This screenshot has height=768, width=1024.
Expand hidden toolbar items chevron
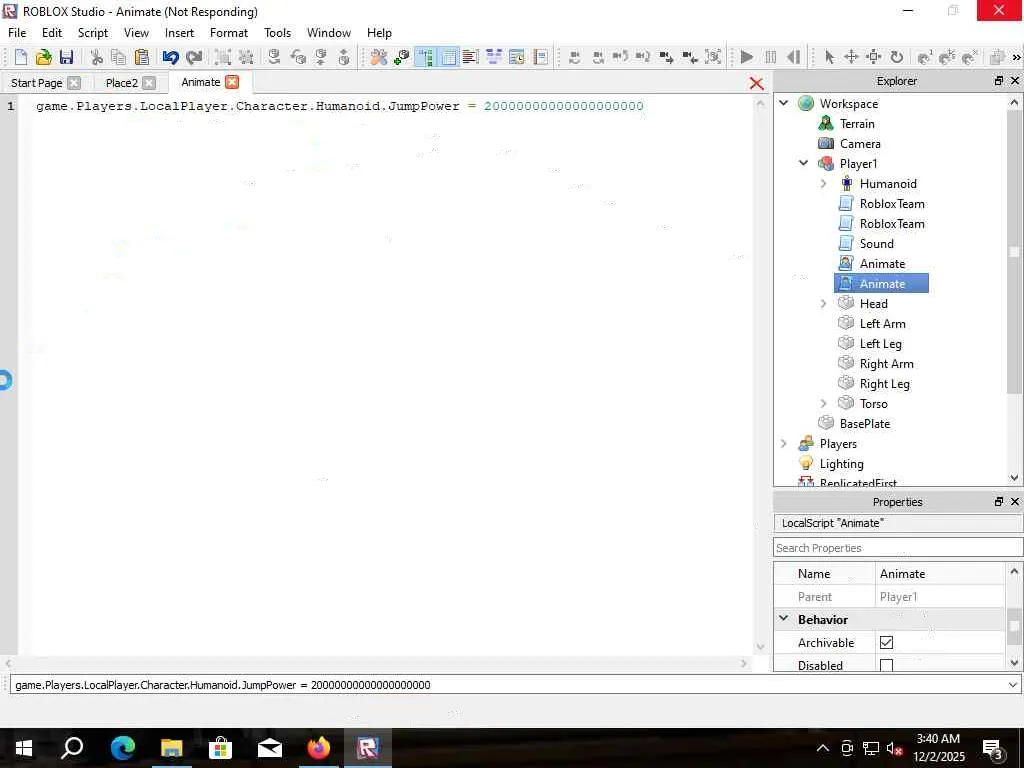(x=1016, y=57)
